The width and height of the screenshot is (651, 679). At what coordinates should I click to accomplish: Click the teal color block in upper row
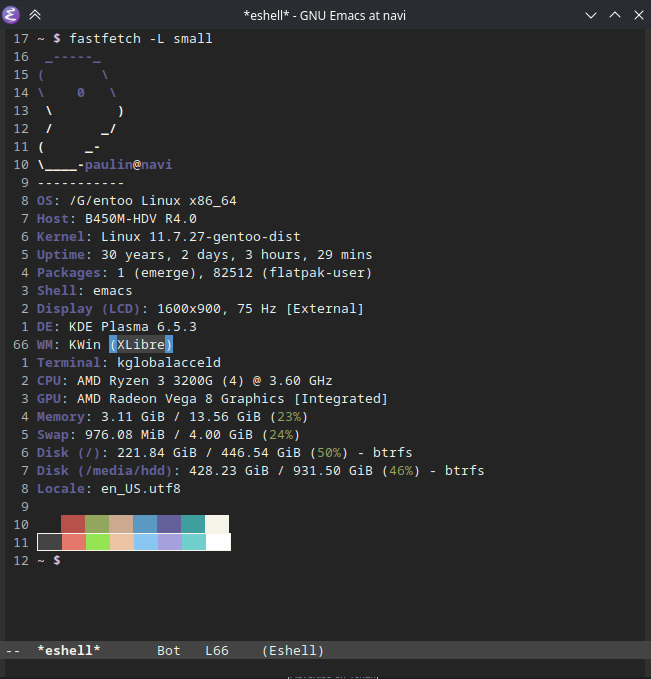193,524
